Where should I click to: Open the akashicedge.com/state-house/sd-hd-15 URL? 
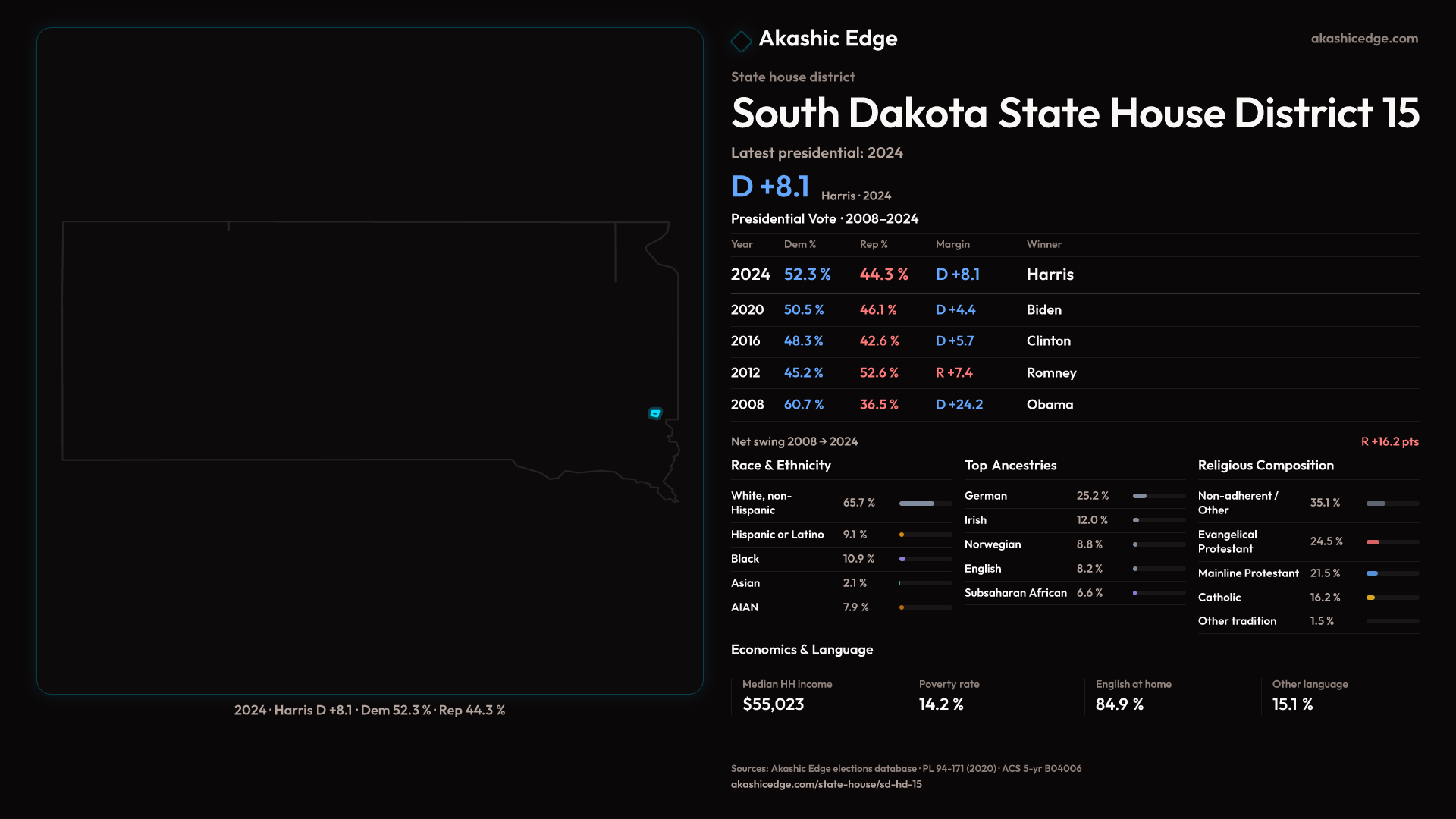click(x=826, y=784)
